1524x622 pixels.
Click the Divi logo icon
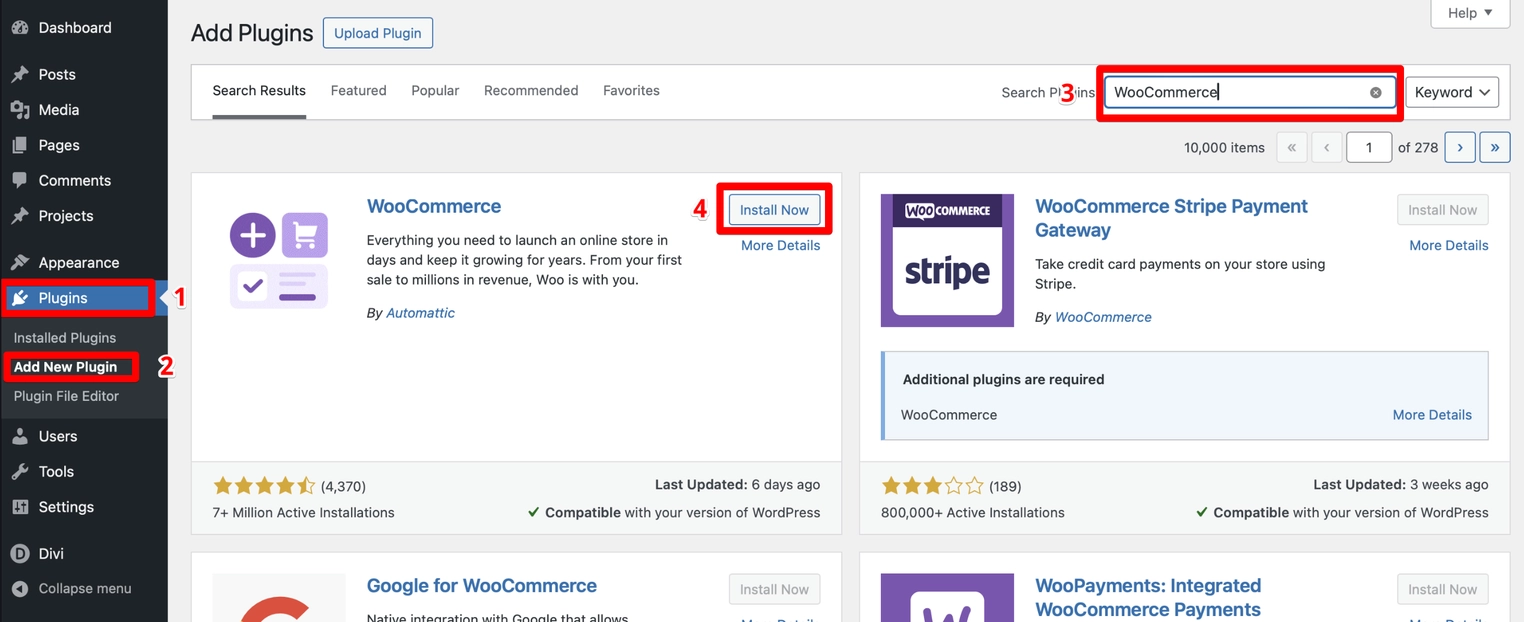click(20, 554)
